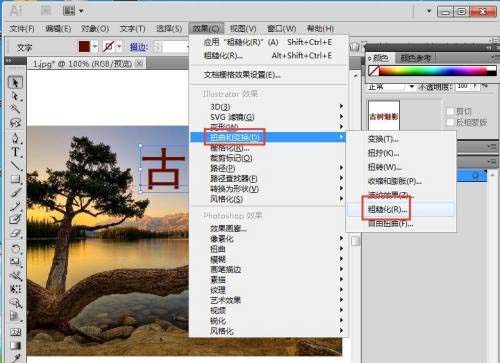Image resolution: width=500 pixels, height=363 pixels.
Task: Select the Pencil tool
Action: point(15,206)
